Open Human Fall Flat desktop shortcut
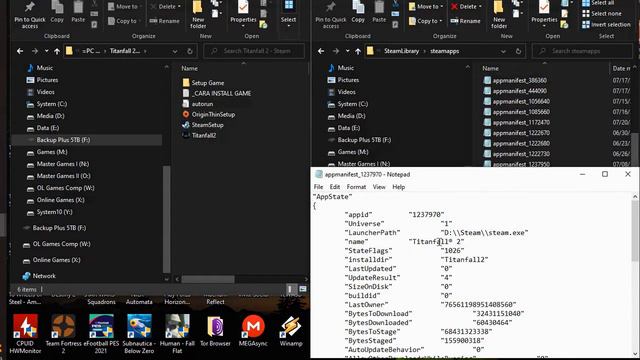 click(x=177, y=333)
